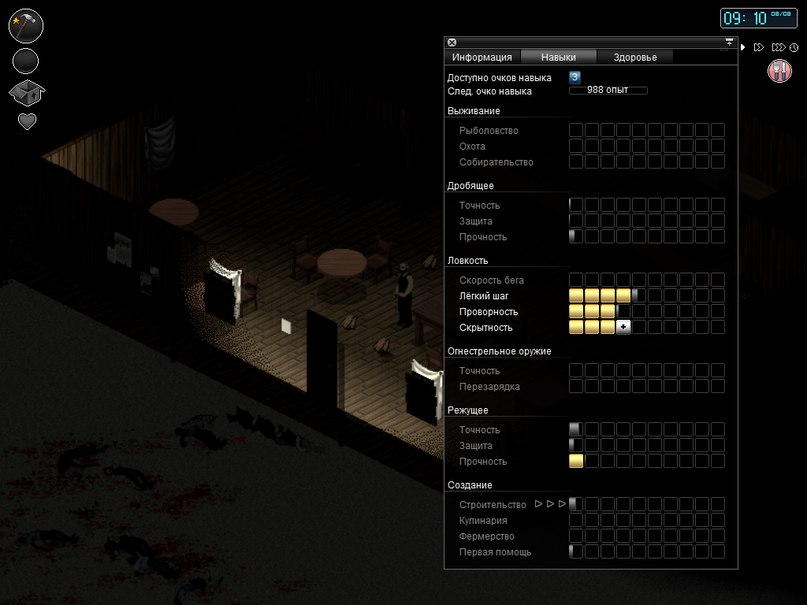Select the Скрытность skill label

486,328
